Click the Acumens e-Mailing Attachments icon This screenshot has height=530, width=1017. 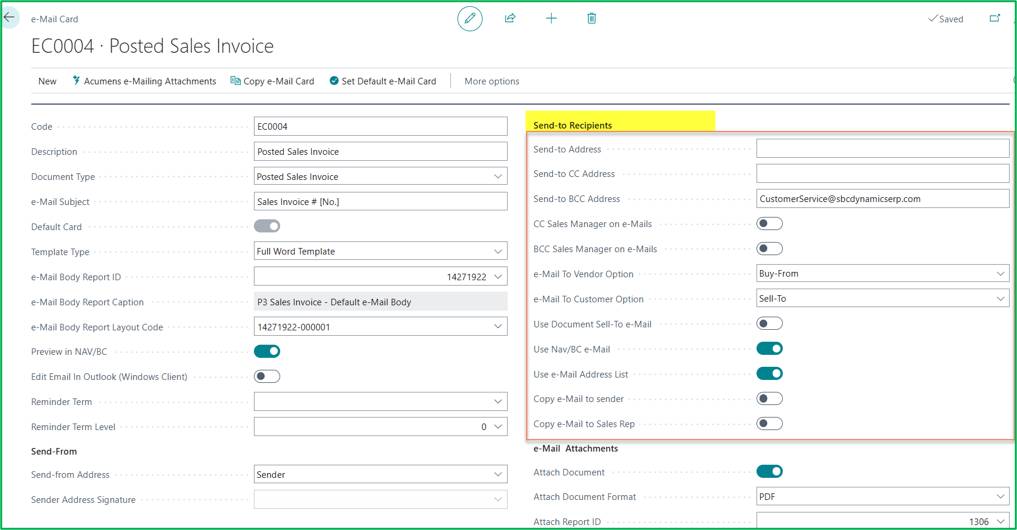(76, 80)
